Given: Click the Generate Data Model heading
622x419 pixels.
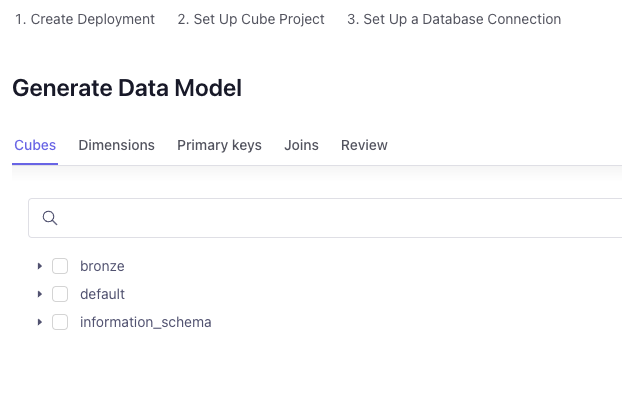Looking at the screenshot, I should 127,88.
